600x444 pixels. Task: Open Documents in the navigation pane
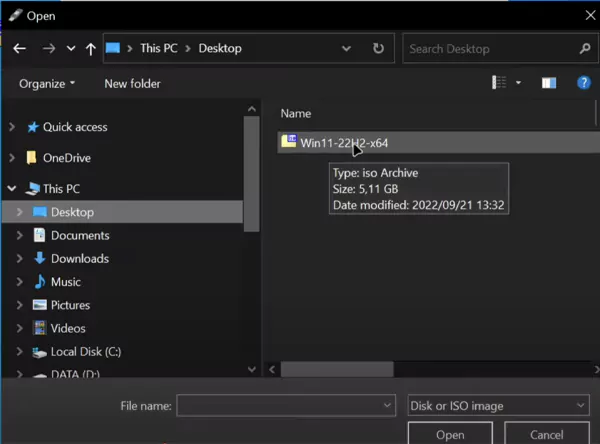pyautogui.click(x=80, y=235)
